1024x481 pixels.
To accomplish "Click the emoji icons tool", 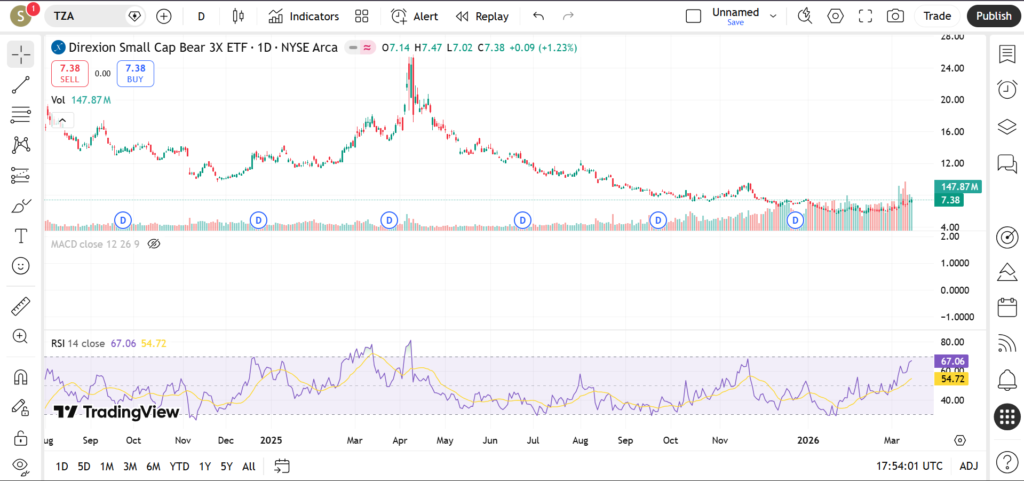I will [20, 266].
